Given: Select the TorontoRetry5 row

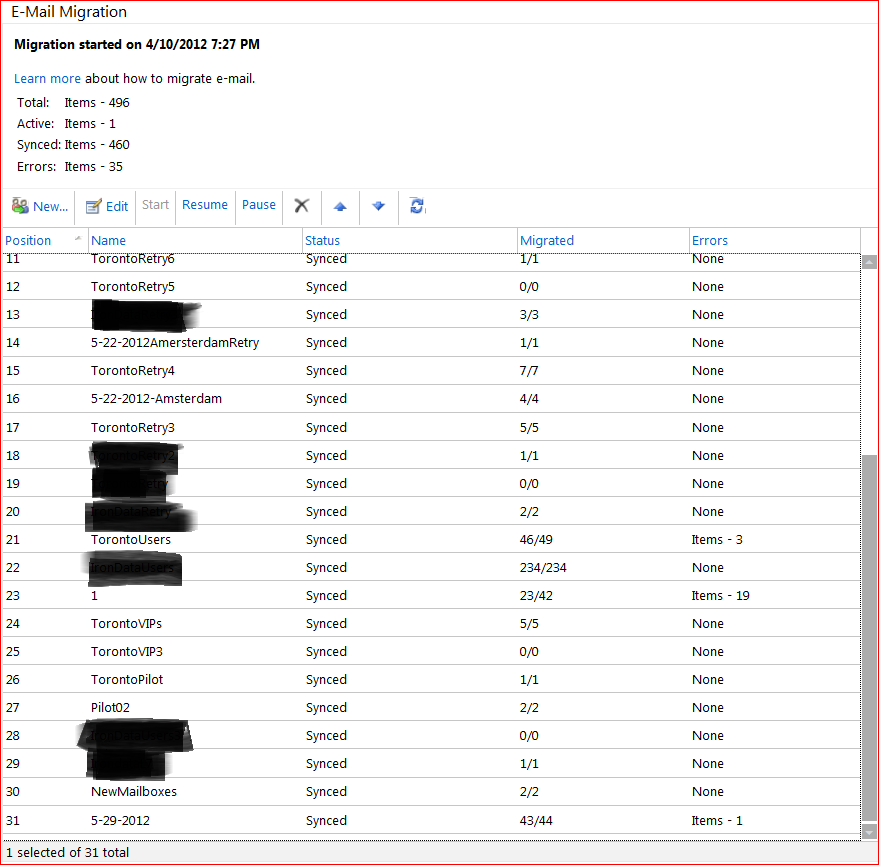Looking at the screenshot, I should coord(431,286).
